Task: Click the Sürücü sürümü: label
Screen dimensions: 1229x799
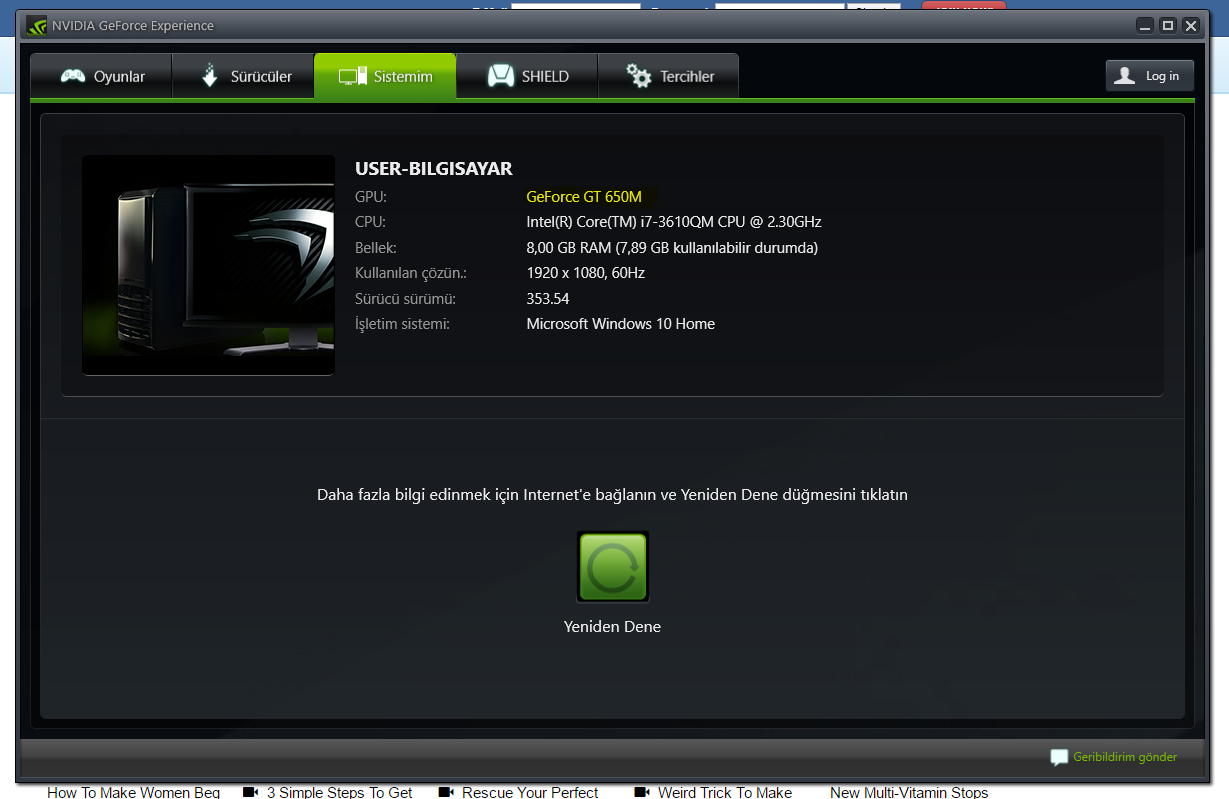Action: tap(405, 299)
